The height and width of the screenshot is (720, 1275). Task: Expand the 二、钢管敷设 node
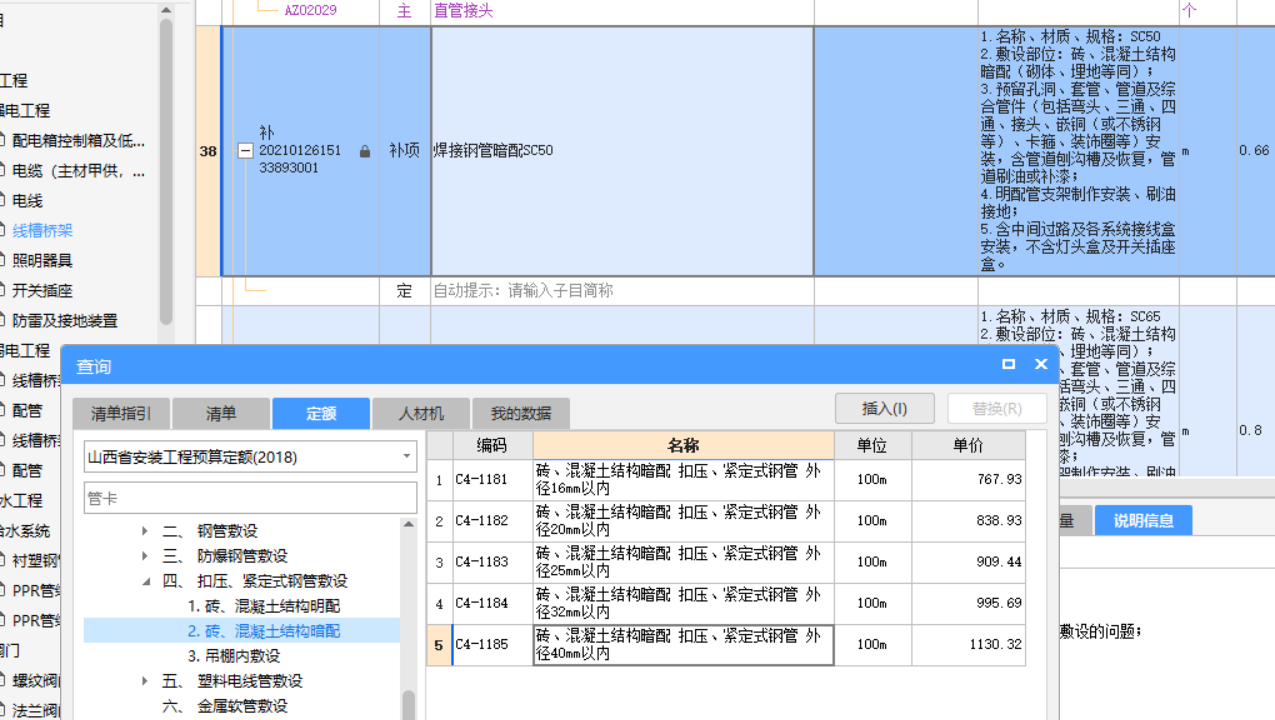point(144,531)
